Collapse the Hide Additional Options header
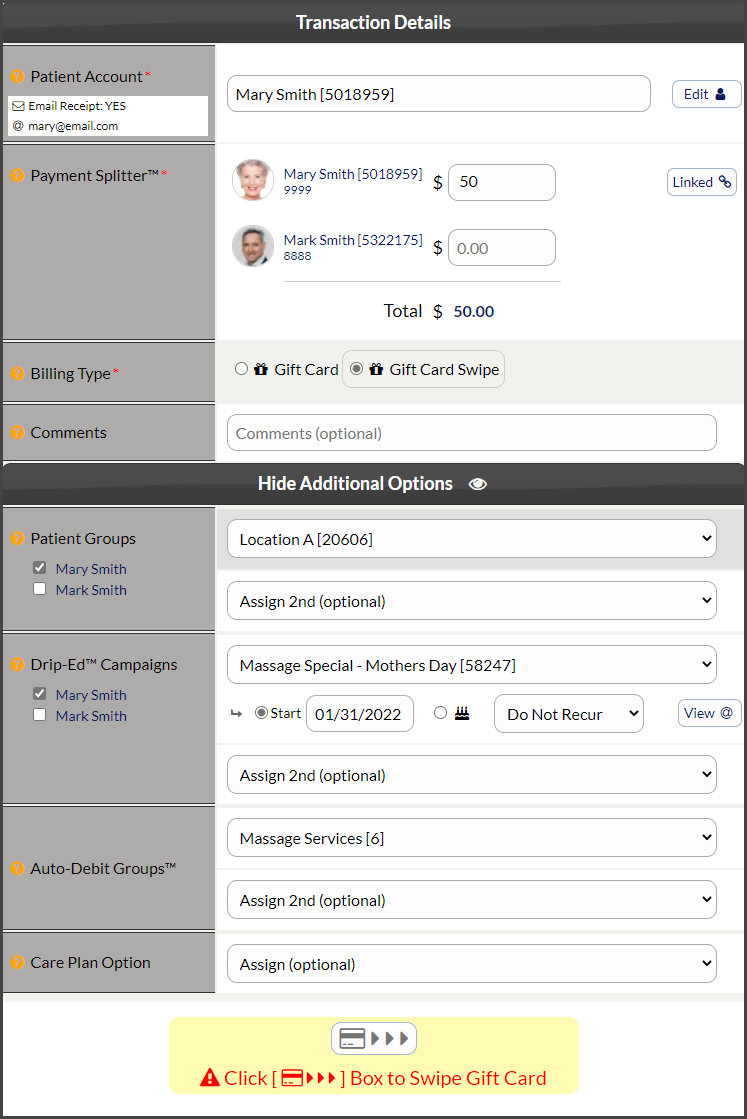Screen dimensions: 747x1119 (372, 483)
